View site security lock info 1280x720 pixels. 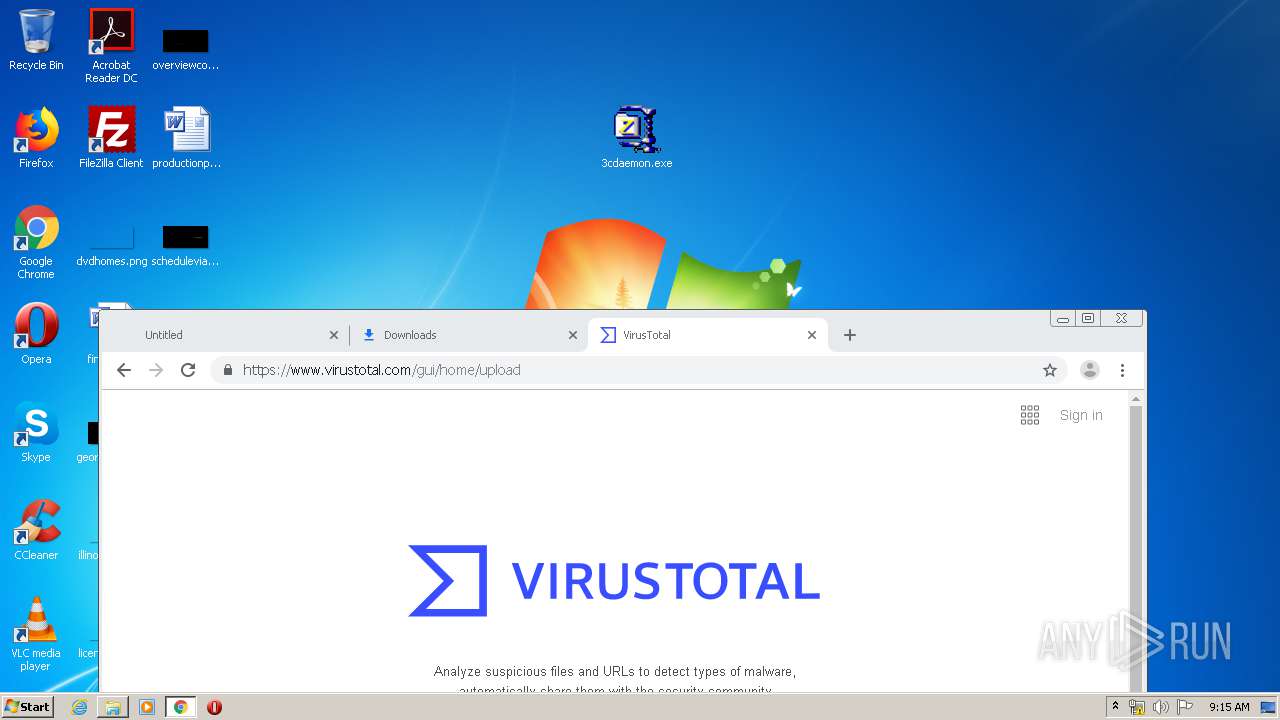tap(228, 370)
